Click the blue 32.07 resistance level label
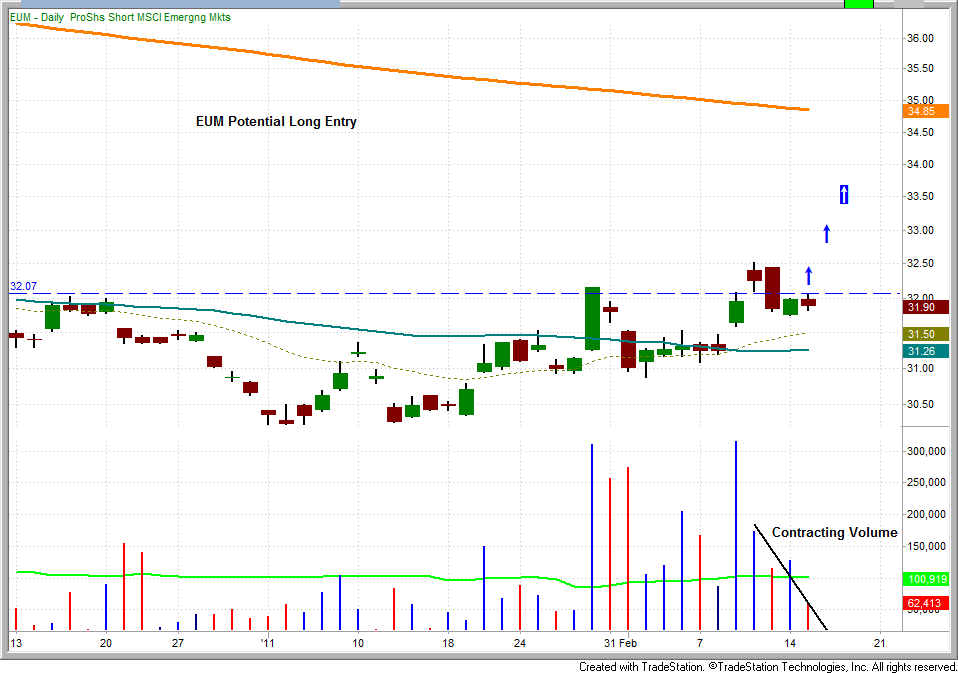This screenshot has width=958, height=673. click(23, 286)
